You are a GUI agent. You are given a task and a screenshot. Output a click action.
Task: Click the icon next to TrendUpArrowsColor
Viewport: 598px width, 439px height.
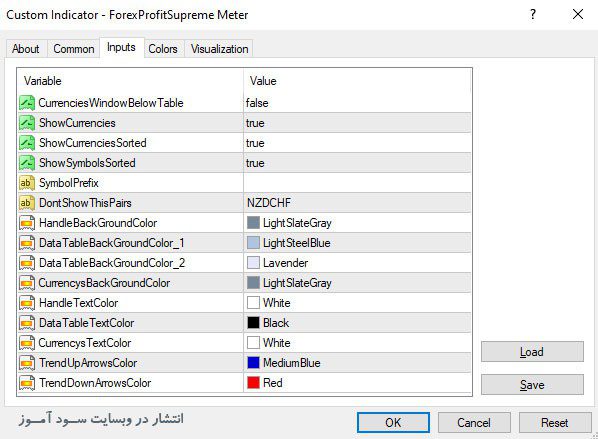click(27, 363)
